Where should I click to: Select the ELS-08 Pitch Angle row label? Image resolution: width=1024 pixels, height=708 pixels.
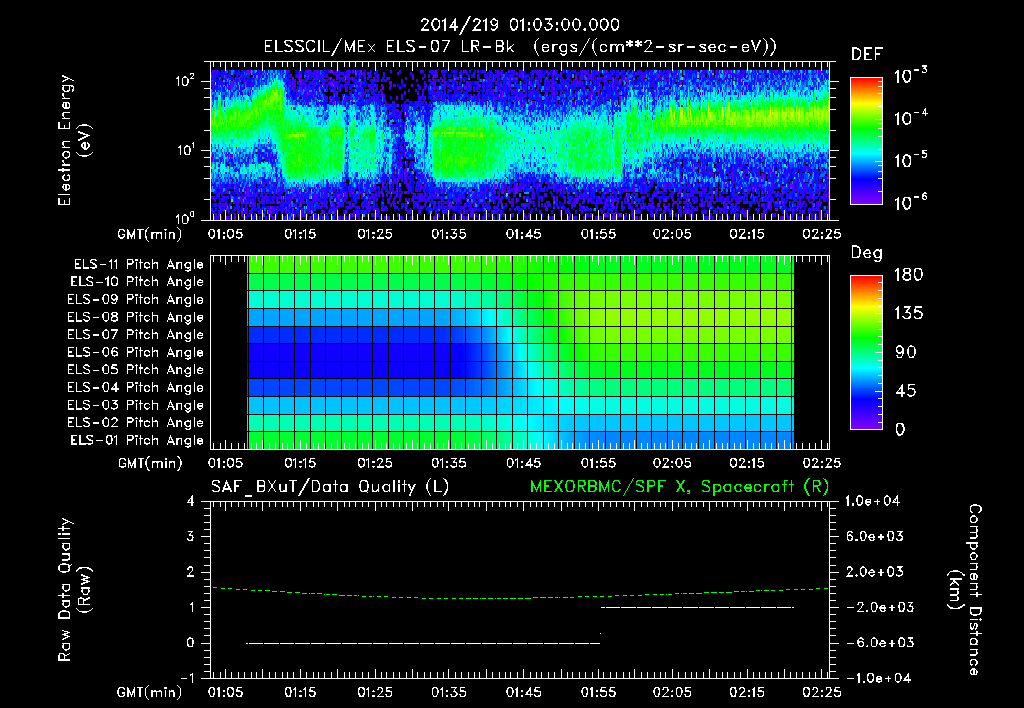click(135, 317)
